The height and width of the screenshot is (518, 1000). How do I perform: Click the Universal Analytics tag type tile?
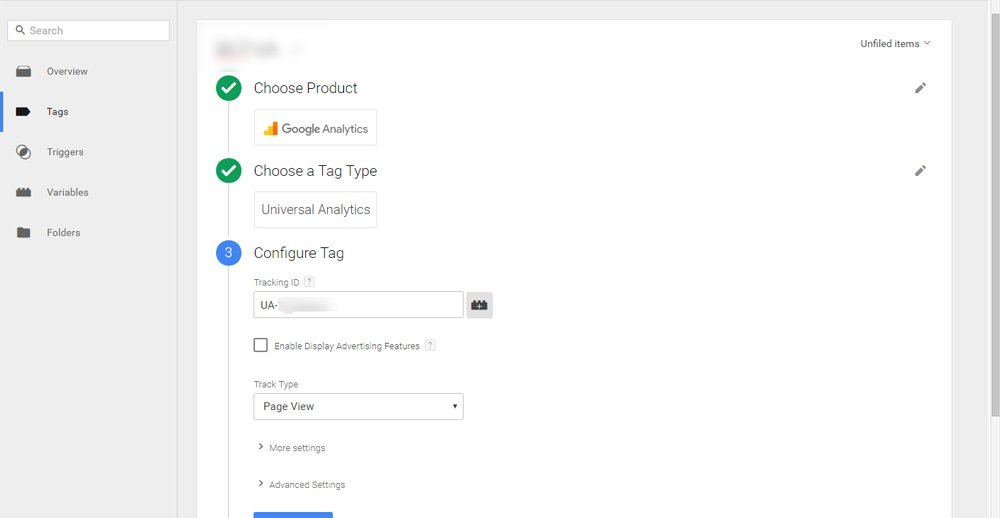pos(316,210)
